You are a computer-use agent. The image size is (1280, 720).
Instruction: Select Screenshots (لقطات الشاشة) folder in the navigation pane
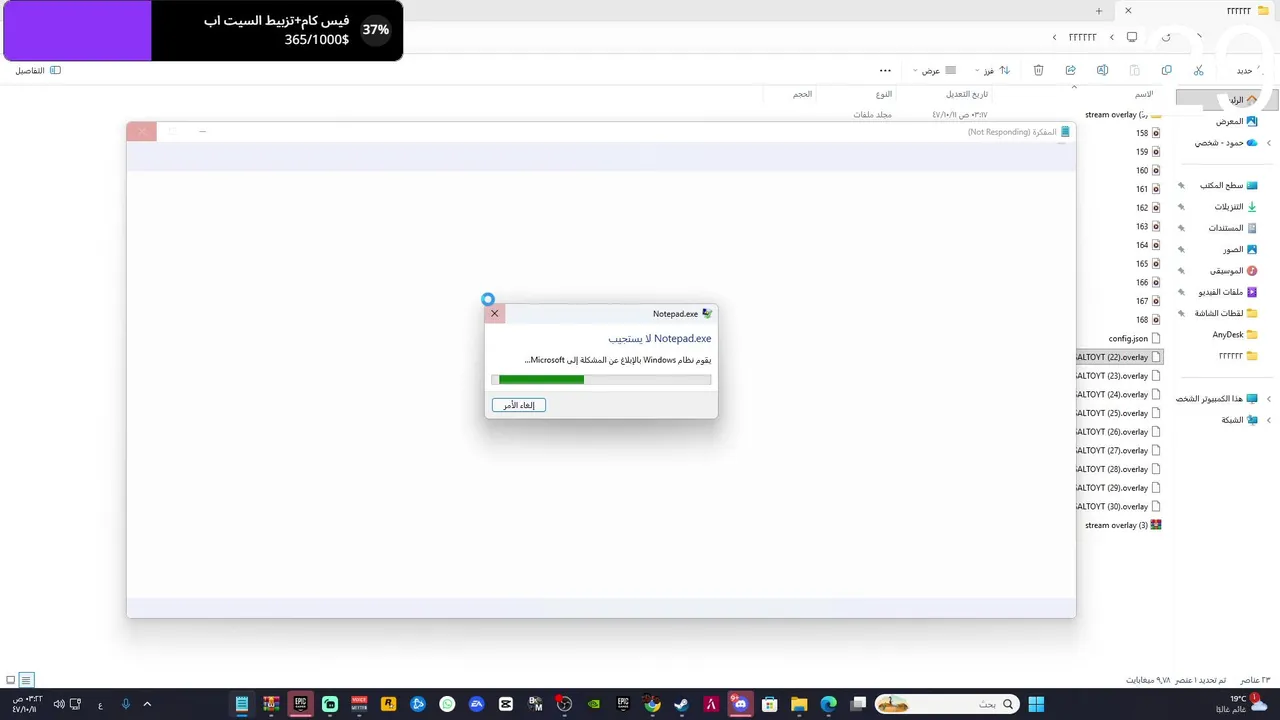click(1226, 313)
